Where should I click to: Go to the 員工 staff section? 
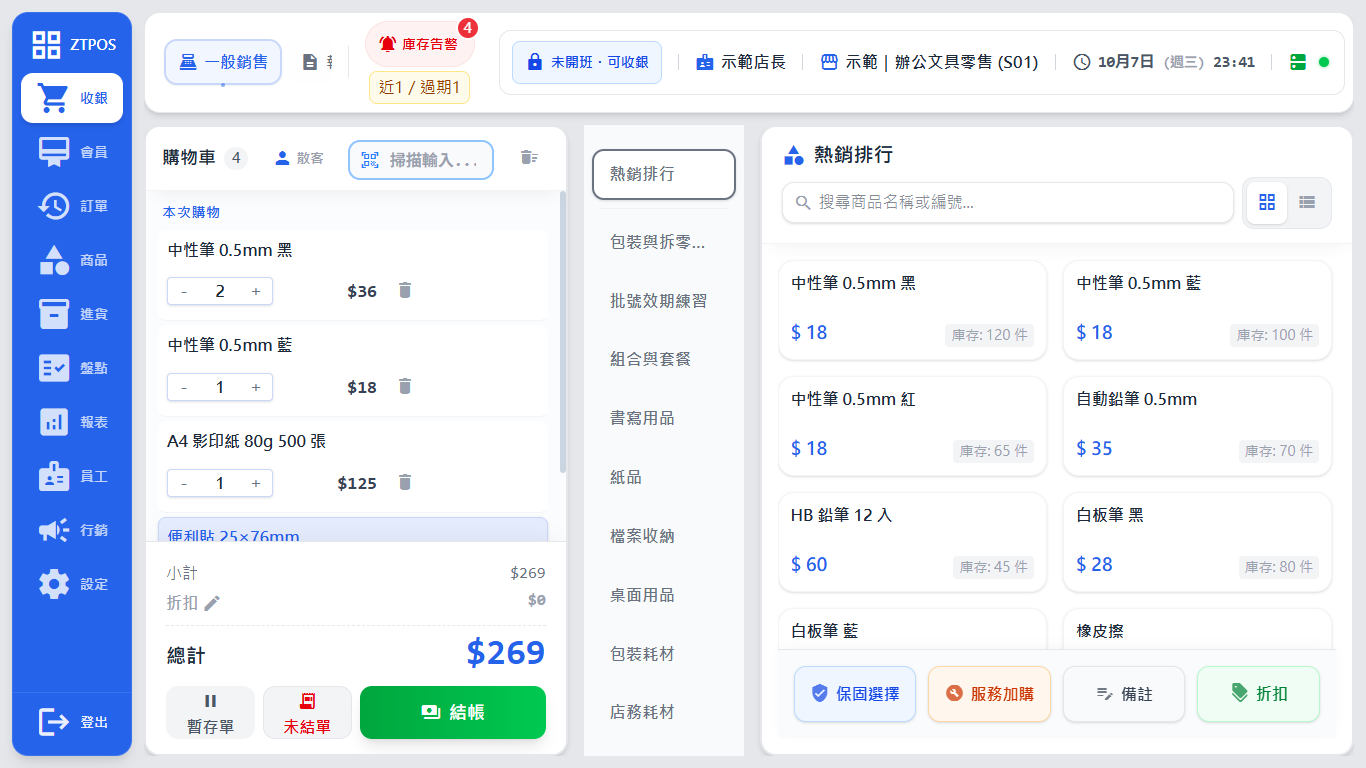click(x=72, y=476)
